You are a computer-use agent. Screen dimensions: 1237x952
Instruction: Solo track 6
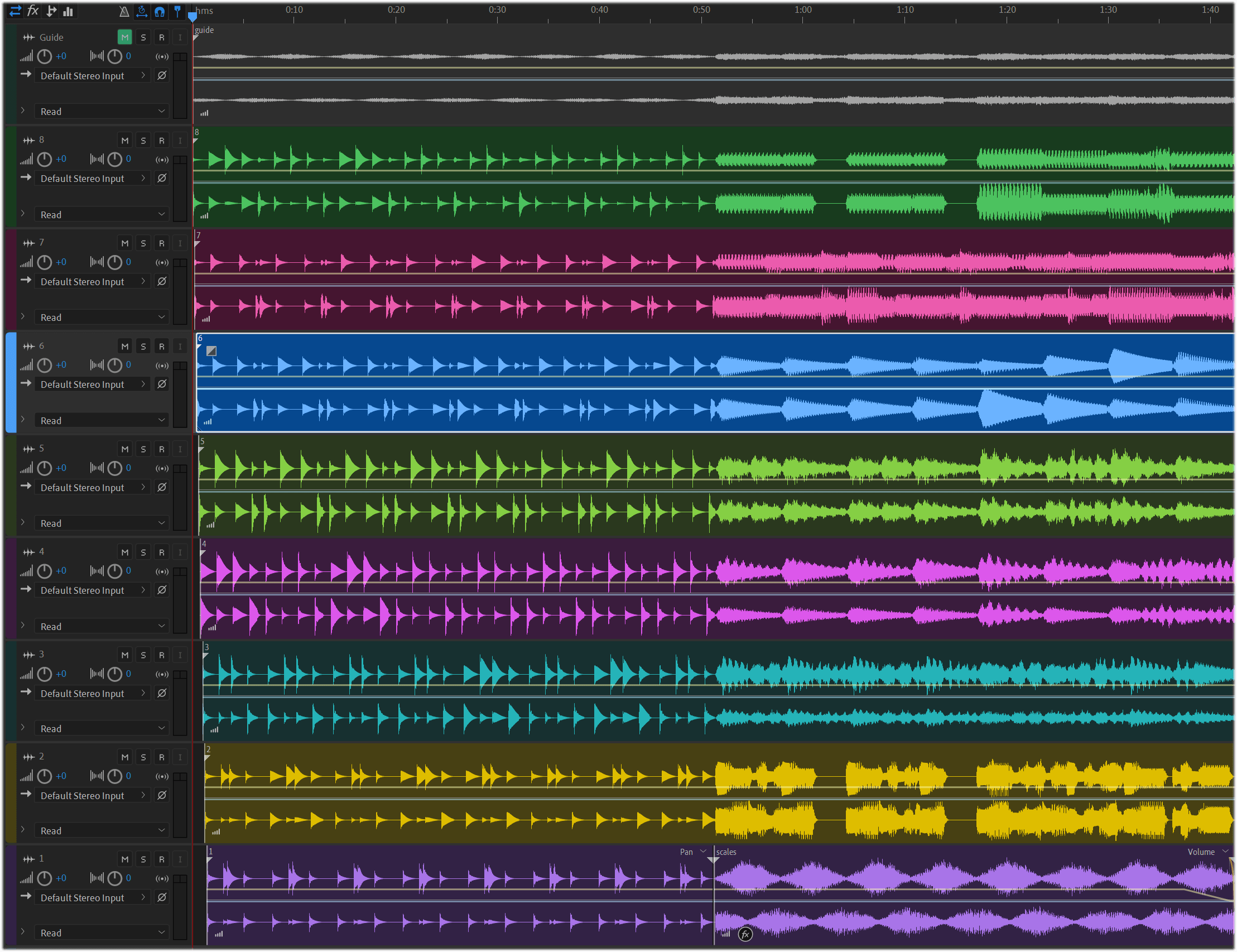(143, 347)
